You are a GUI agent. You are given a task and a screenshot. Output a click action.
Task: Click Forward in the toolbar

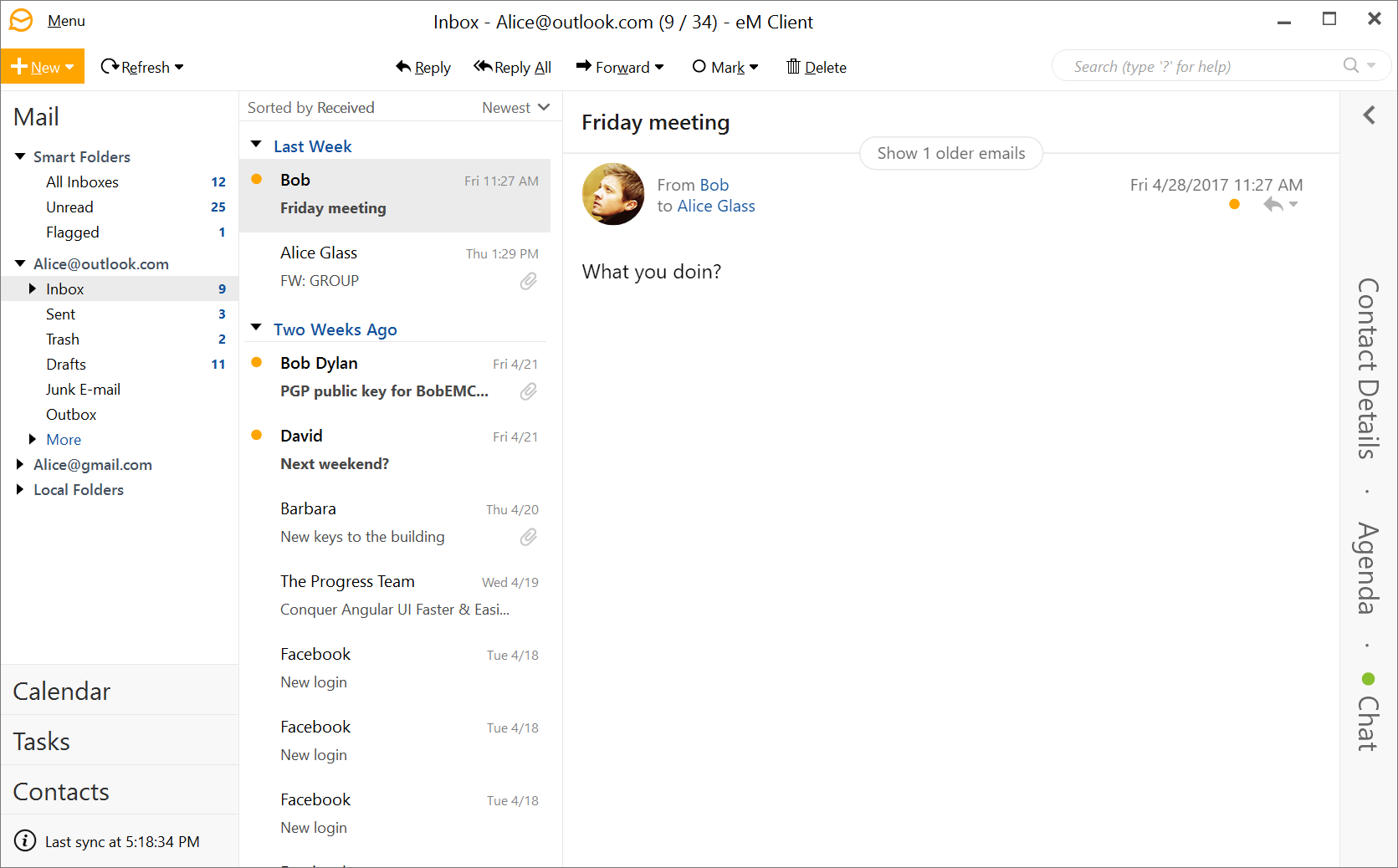tap(612, 67)
